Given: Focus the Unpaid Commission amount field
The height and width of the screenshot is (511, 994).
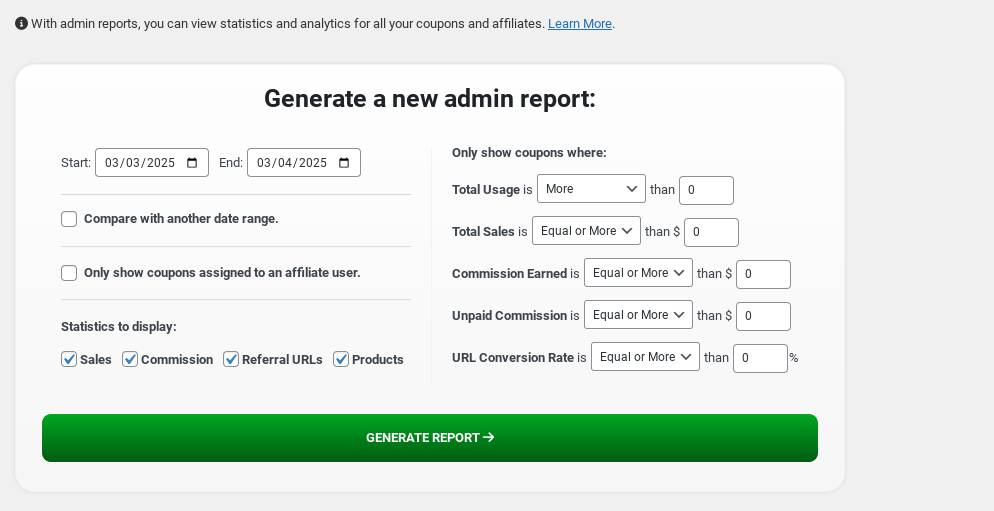Looking at the screenshot, I should 763,316.
